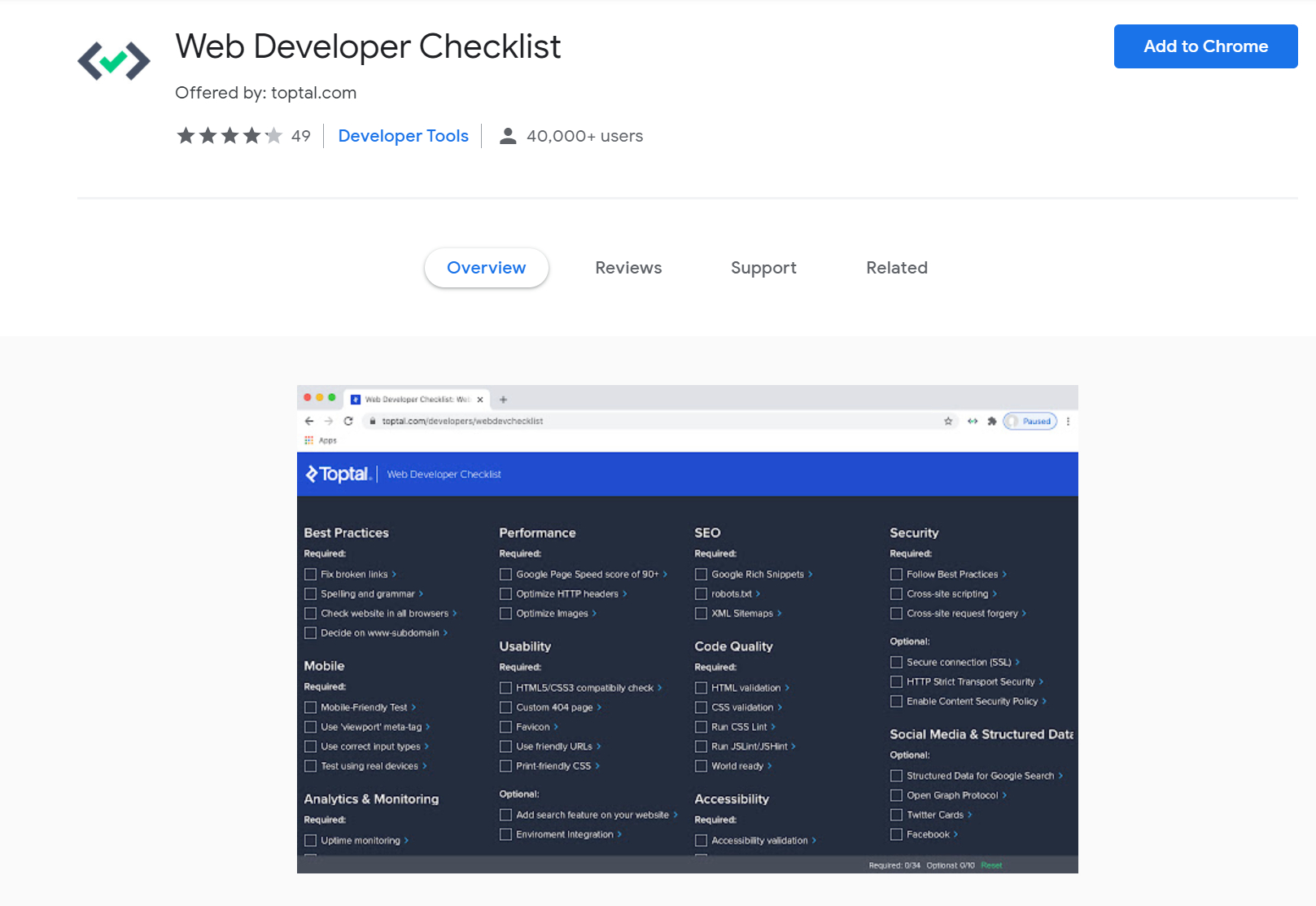Image resolution: width=1316 pixels, height=906 pixels.
Task: Expand the Uptime monitoring chevron
Action: [x=406, y=841]
